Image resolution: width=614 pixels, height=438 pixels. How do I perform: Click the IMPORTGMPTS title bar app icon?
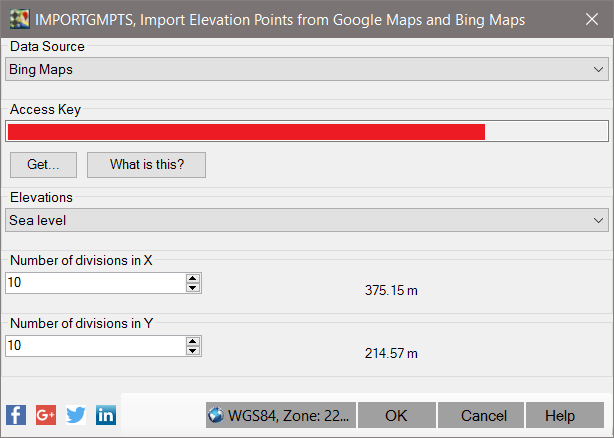pyautogui.click(x=19, y=19)
